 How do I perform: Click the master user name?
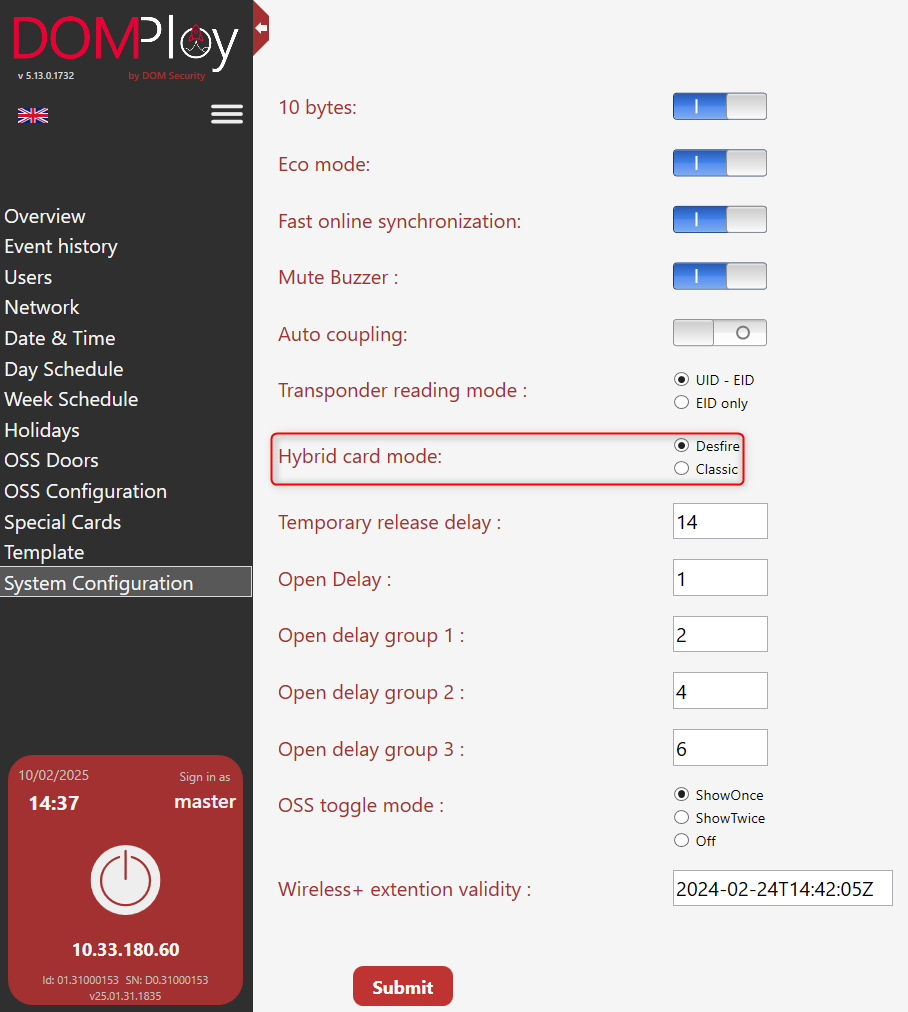205,802
